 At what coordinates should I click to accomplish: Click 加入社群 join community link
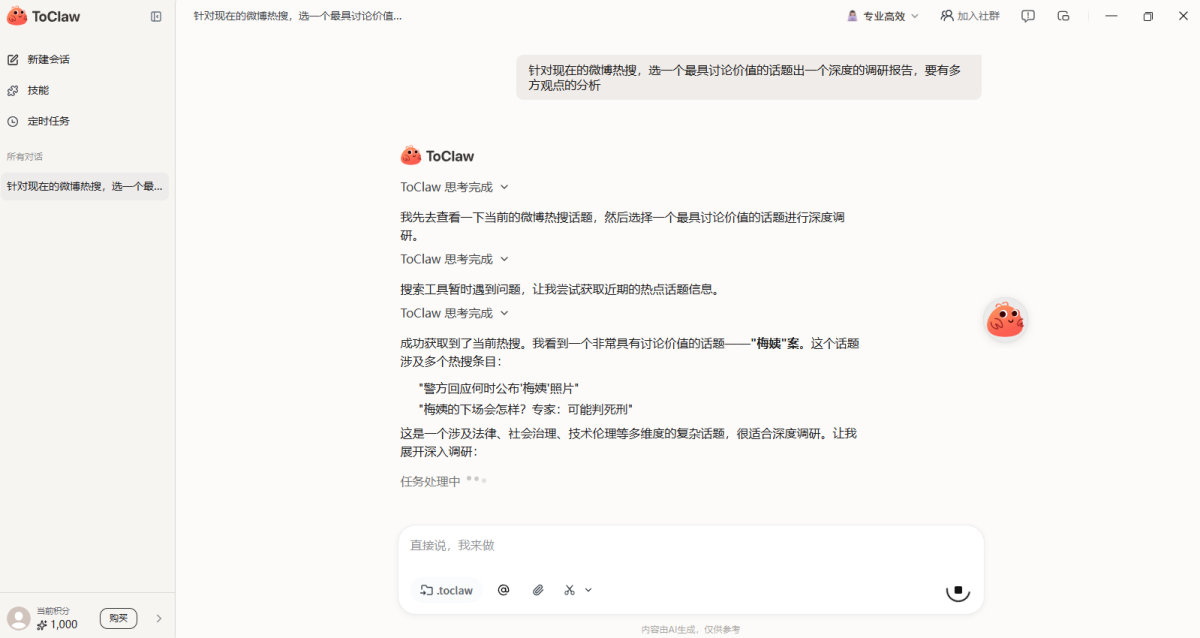point(970,17)
